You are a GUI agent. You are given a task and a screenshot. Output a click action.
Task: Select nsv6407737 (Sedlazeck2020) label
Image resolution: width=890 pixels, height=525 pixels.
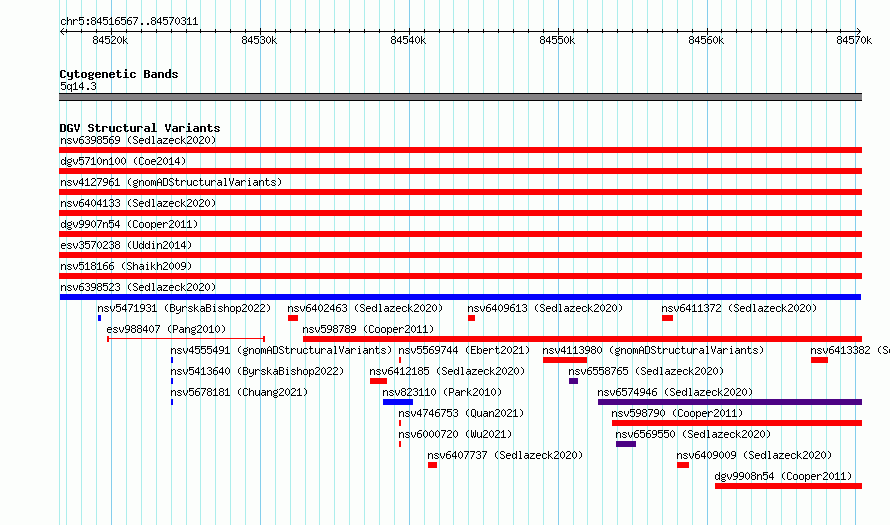coord(505,455)
